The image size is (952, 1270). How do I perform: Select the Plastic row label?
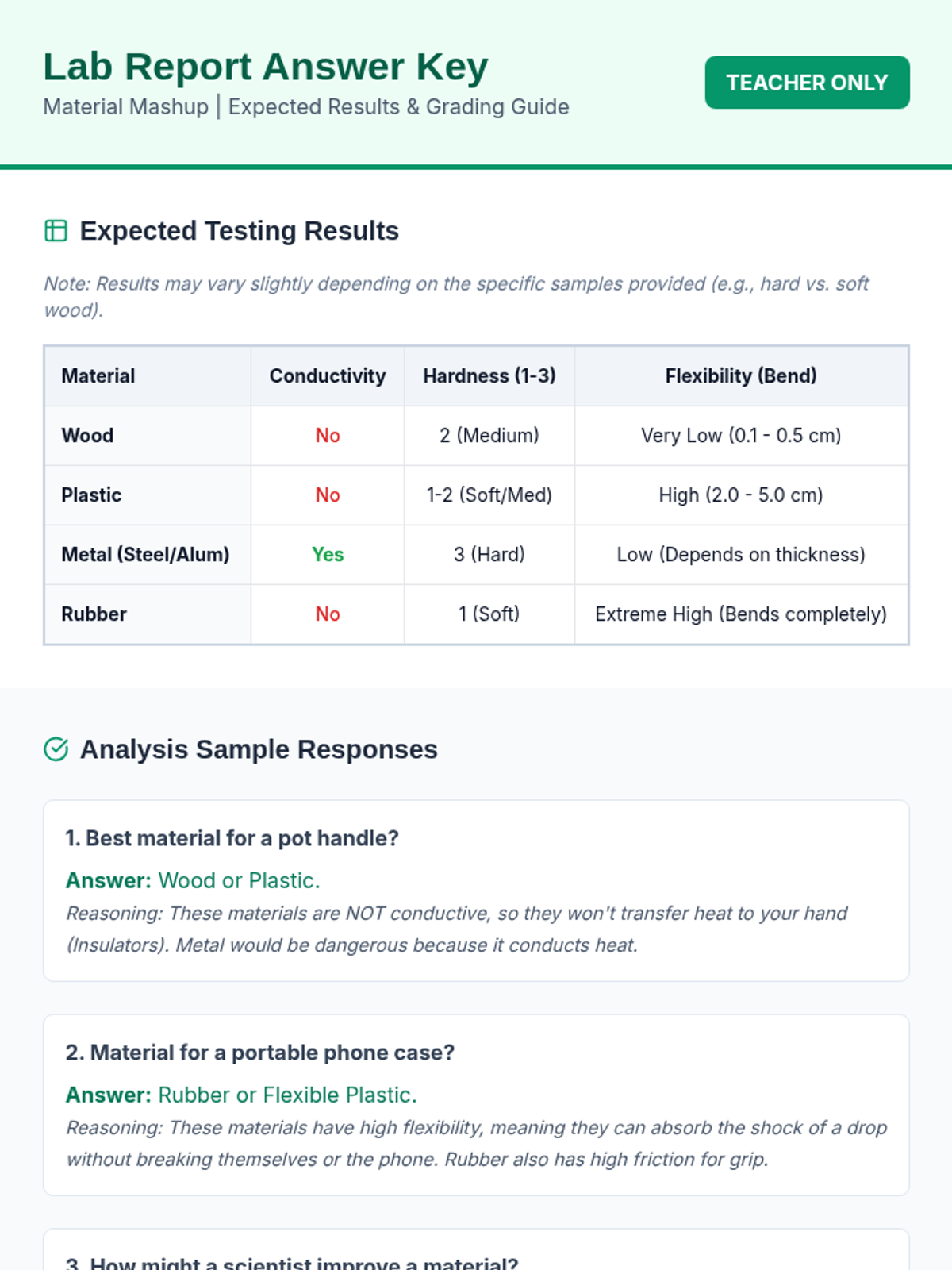point(91,495)
